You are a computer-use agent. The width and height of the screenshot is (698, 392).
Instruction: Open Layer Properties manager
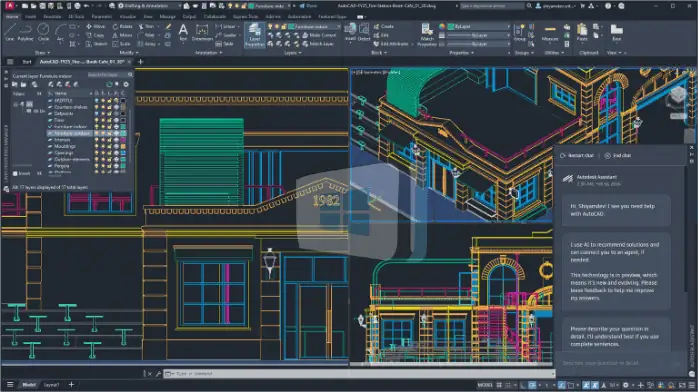click(x=255, y=35)
